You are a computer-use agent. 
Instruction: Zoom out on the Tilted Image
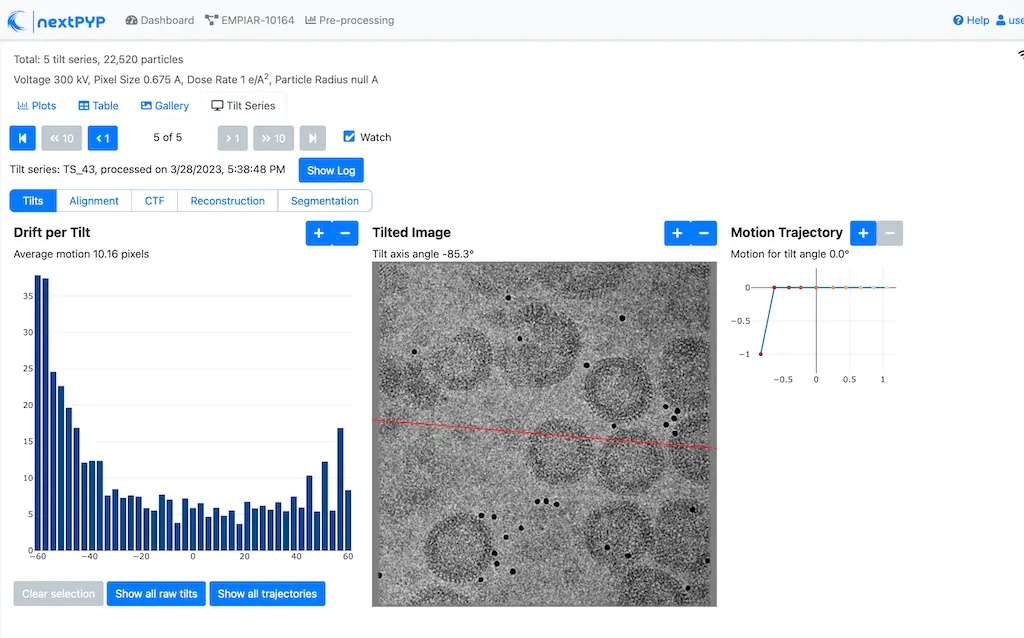[x=704, y=233]
